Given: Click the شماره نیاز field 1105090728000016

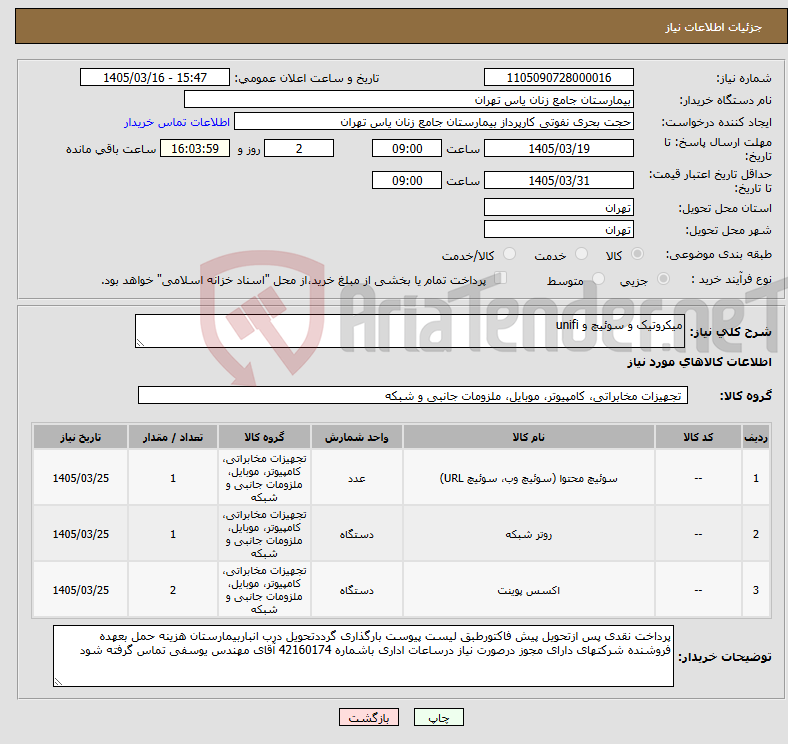Looking at the screenshot, I should tap(558, 77).
